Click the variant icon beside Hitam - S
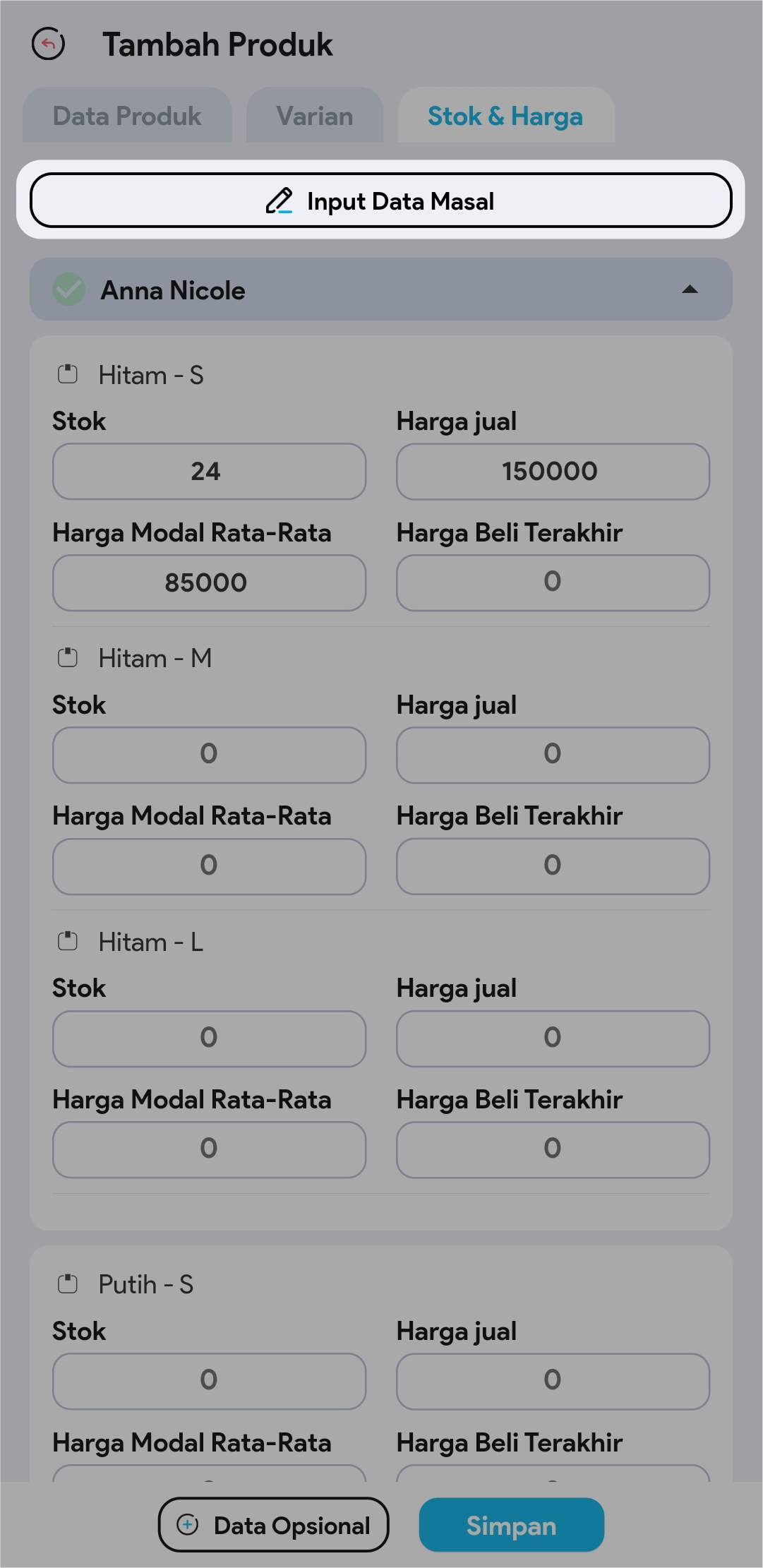This screenshot has width=763, height=1568. pos(68,374)
